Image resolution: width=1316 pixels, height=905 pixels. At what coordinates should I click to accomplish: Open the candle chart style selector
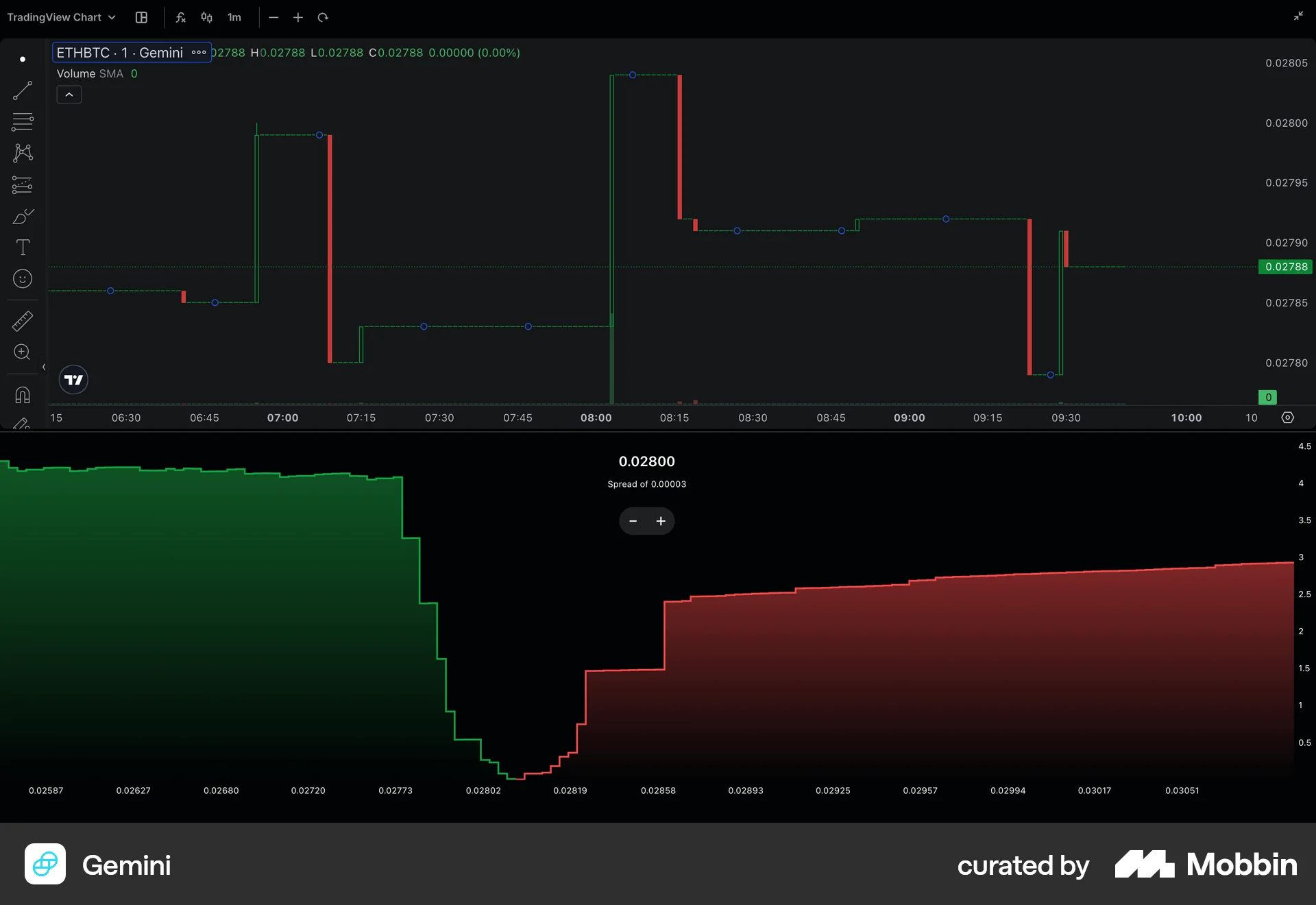click(206, 17)
